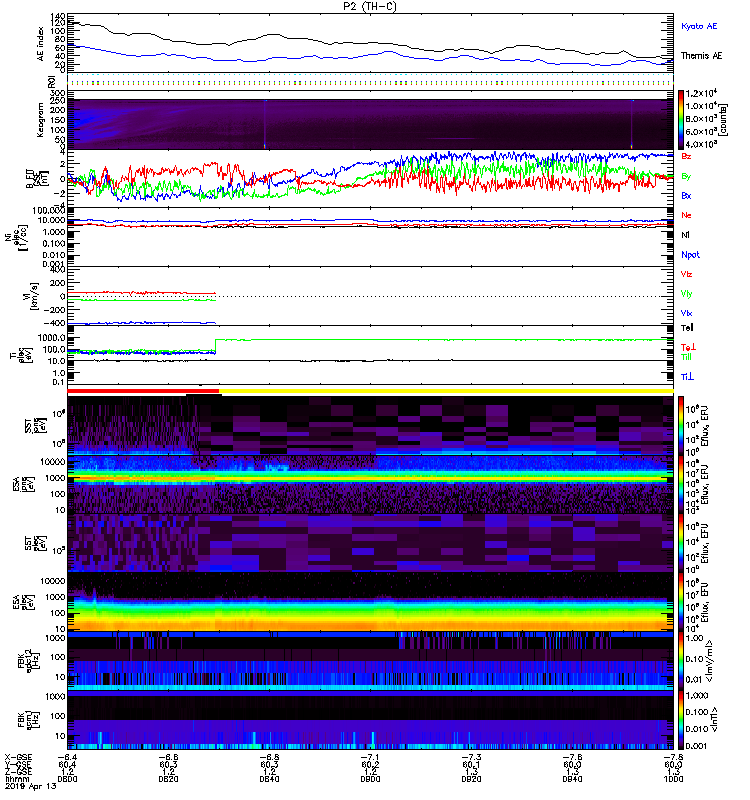
Task: Click the red Bz legend label
Action: [x=686, y=156]
